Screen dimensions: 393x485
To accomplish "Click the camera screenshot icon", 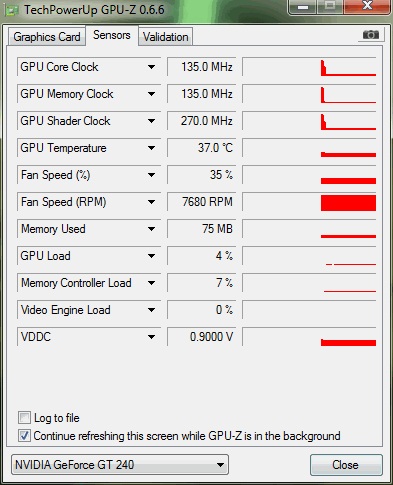I will click(371, 34).
